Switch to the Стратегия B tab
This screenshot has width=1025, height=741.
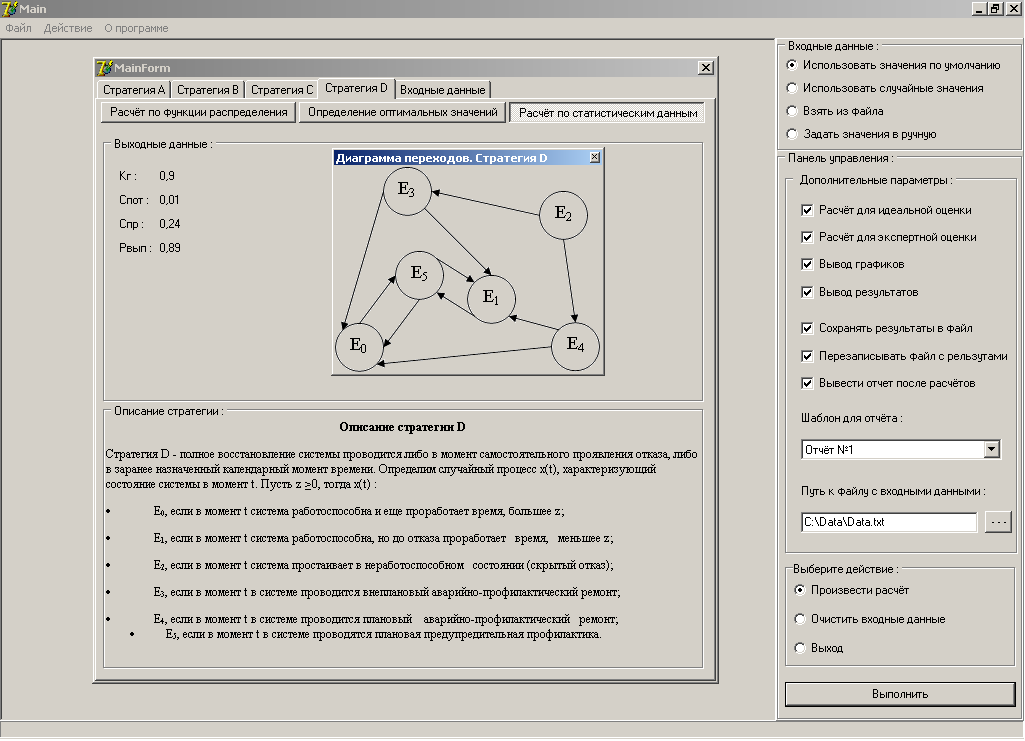pyautogui.click(x=208, y=90)
